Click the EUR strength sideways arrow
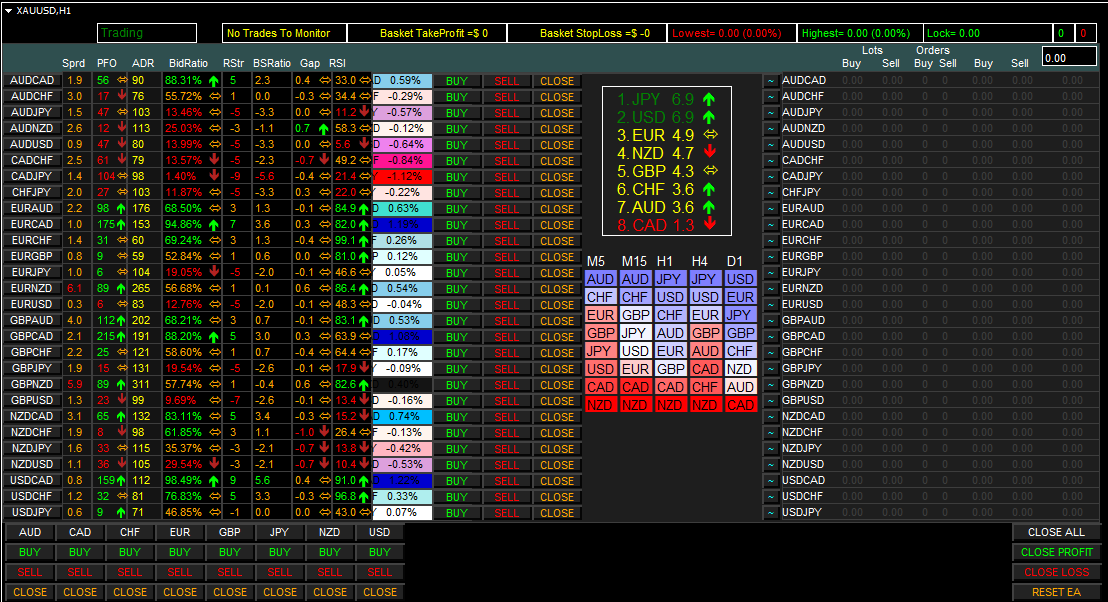 coord(710,134)
